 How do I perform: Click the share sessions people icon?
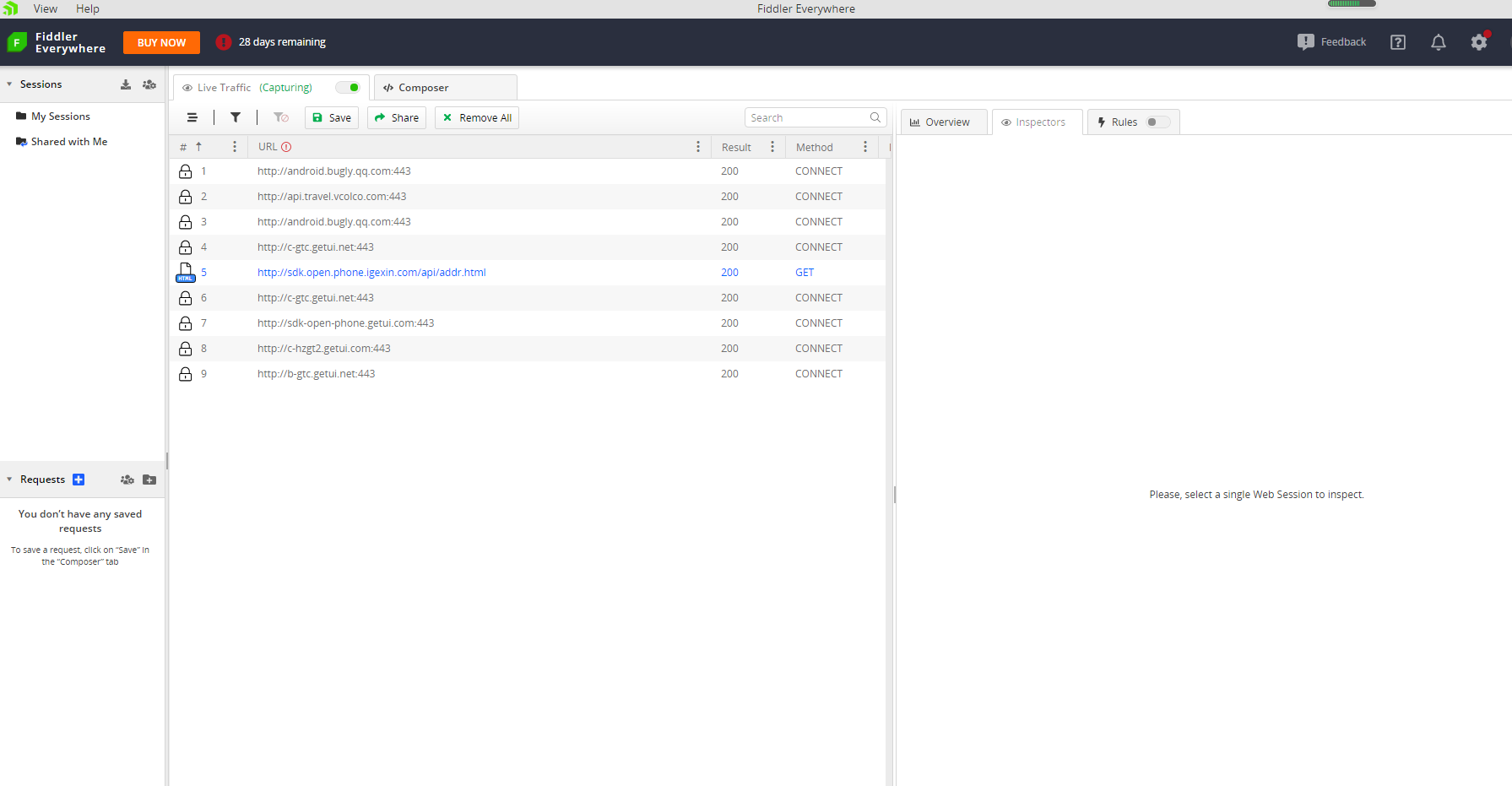pos(149,84)
